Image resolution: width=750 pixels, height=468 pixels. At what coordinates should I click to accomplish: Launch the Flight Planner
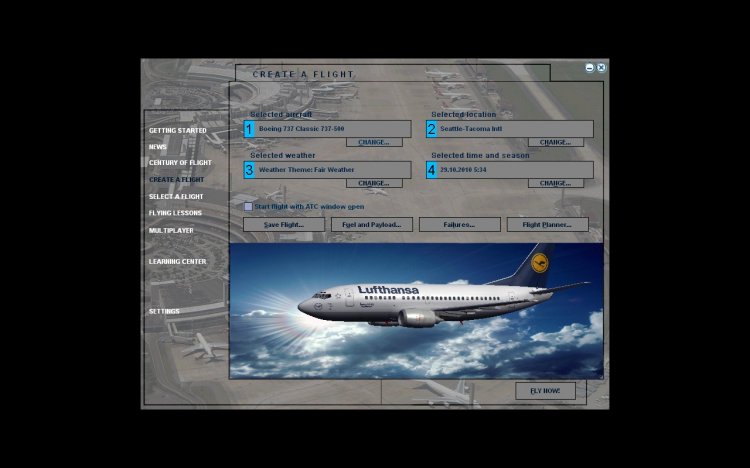548,224
